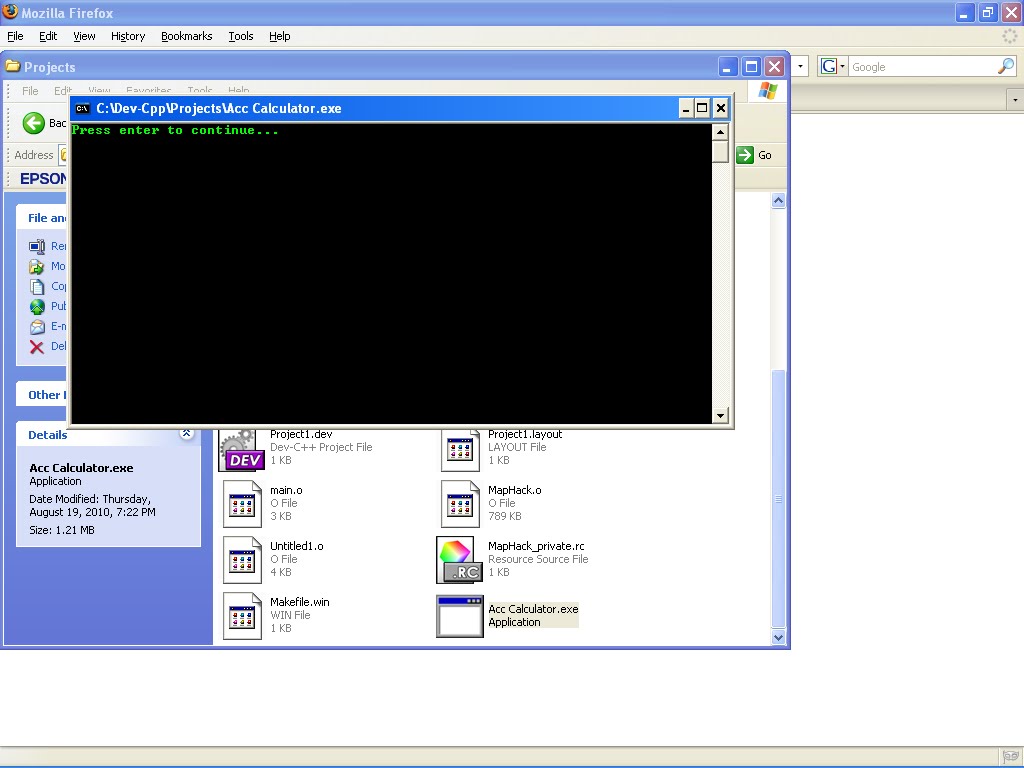Close the Projects explorer window
The width and height of the screenshot is (1024, 768).
coord(775,67)
